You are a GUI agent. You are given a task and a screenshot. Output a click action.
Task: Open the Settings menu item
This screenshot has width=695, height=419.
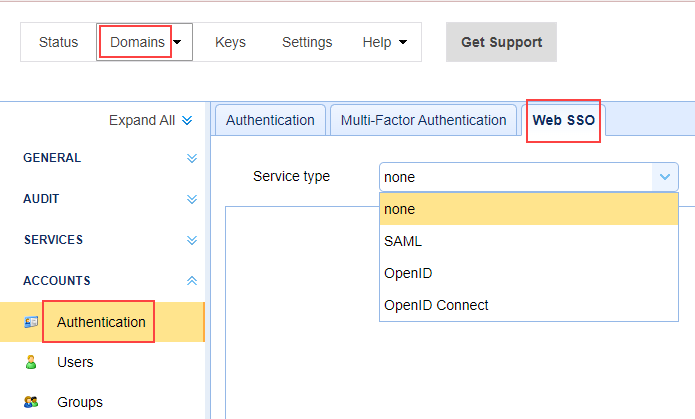pos(307,42)
